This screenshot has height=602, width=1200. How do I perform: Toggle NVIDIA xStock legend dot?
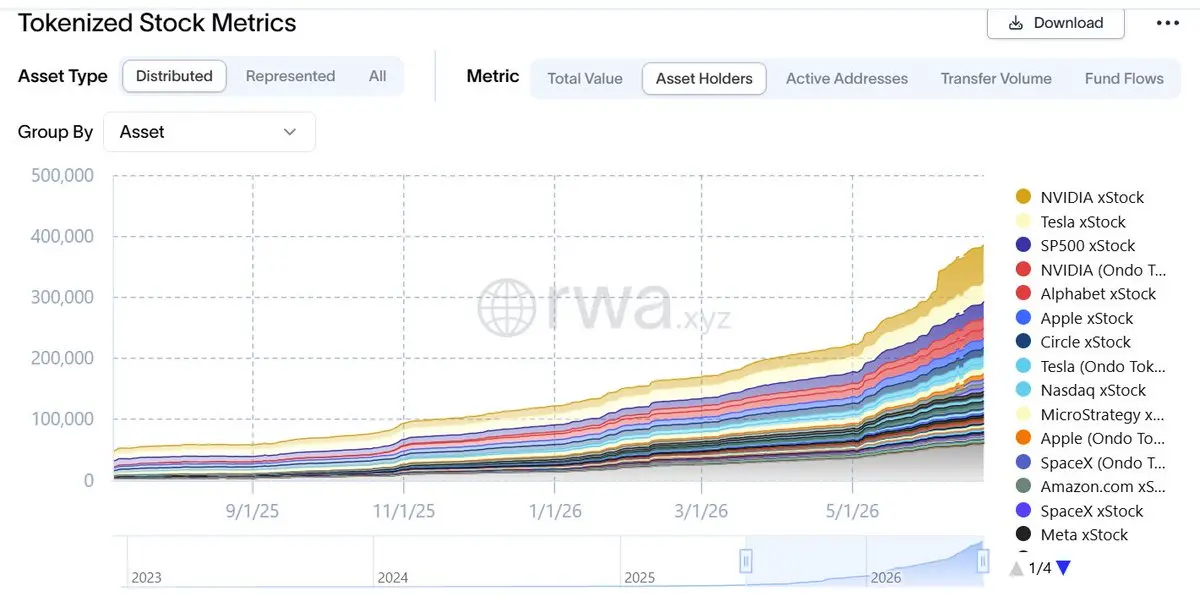pos(1023,197)
